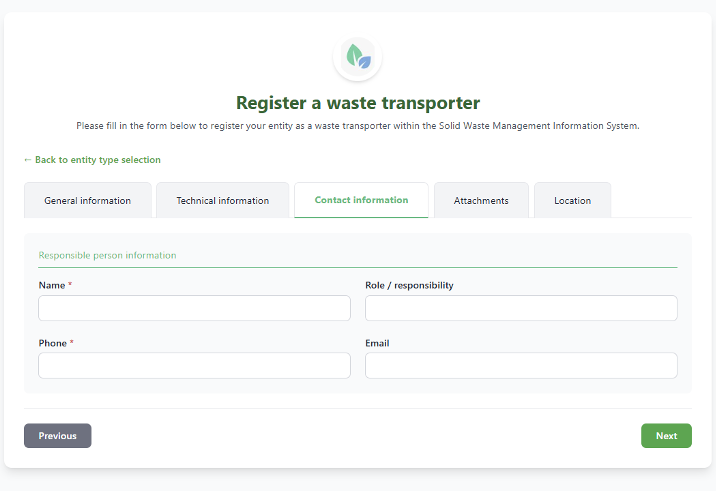Image resolution: width=716 pixels, height=492 pixels.
Task: Open the General information tab
Action: click(x=88, y=200)
